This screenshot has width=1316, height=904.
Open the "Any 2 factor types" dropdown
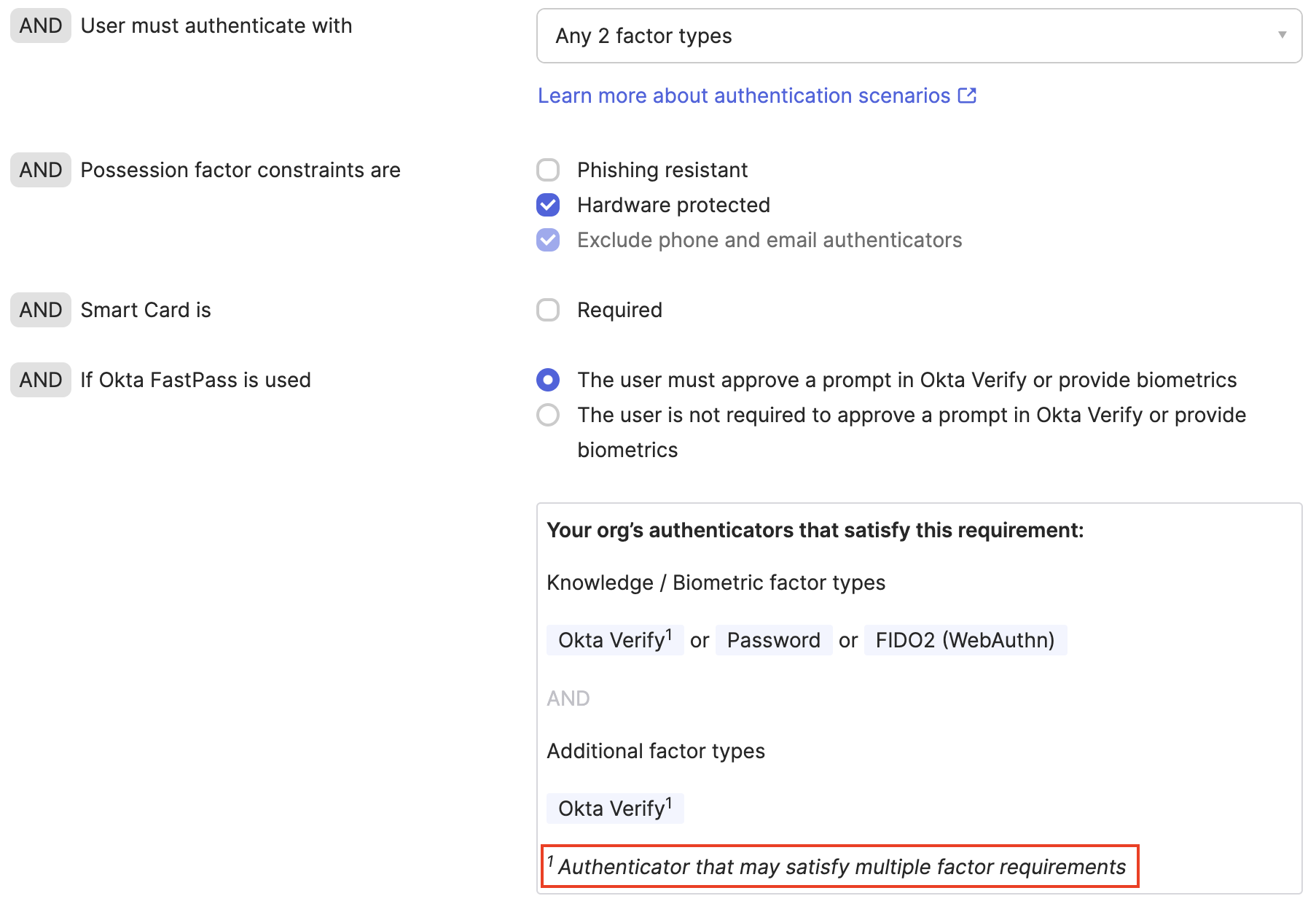(x=918, y=36)
